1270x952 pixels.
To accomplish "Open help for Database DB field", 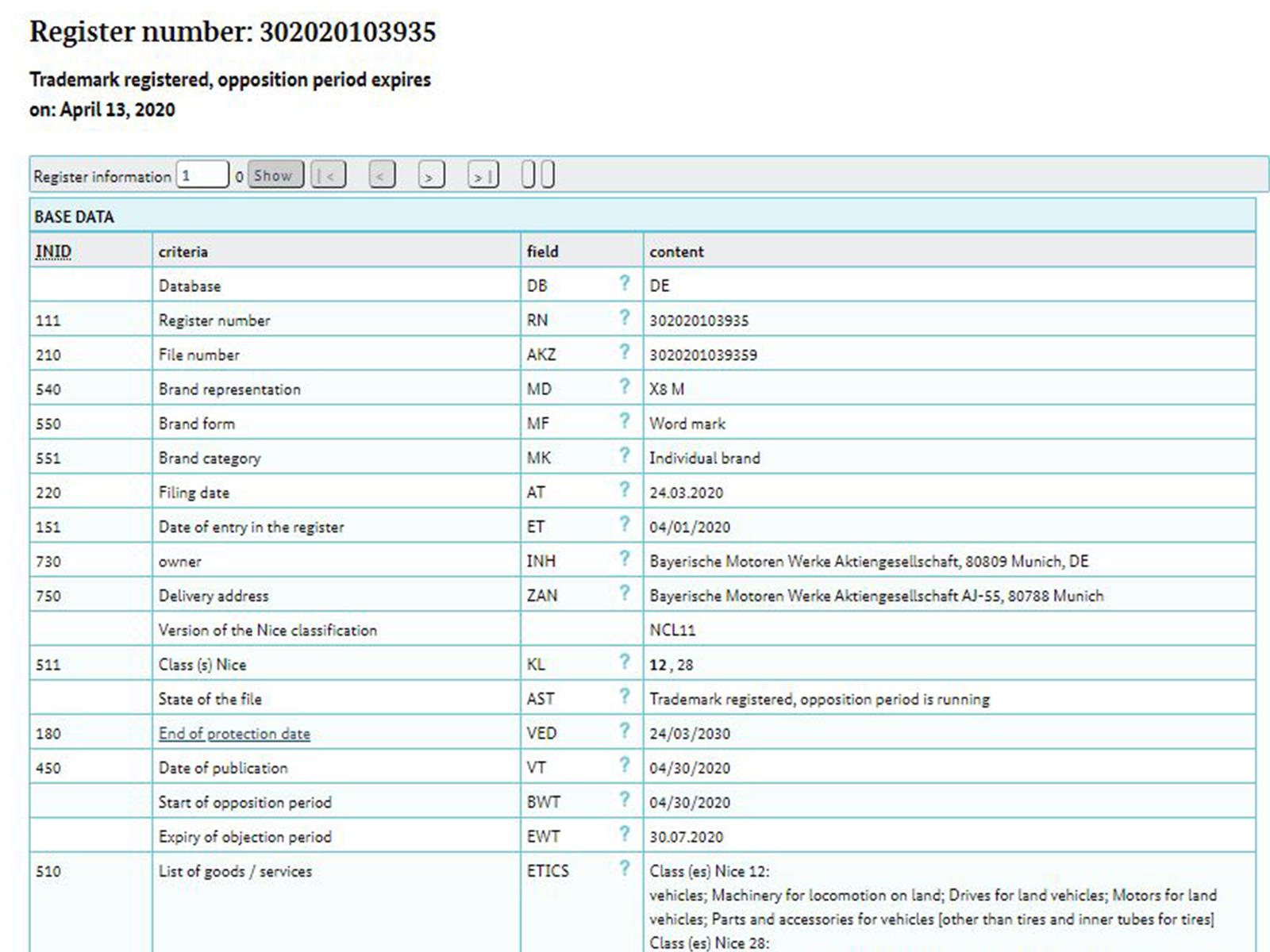I will 625,283.
